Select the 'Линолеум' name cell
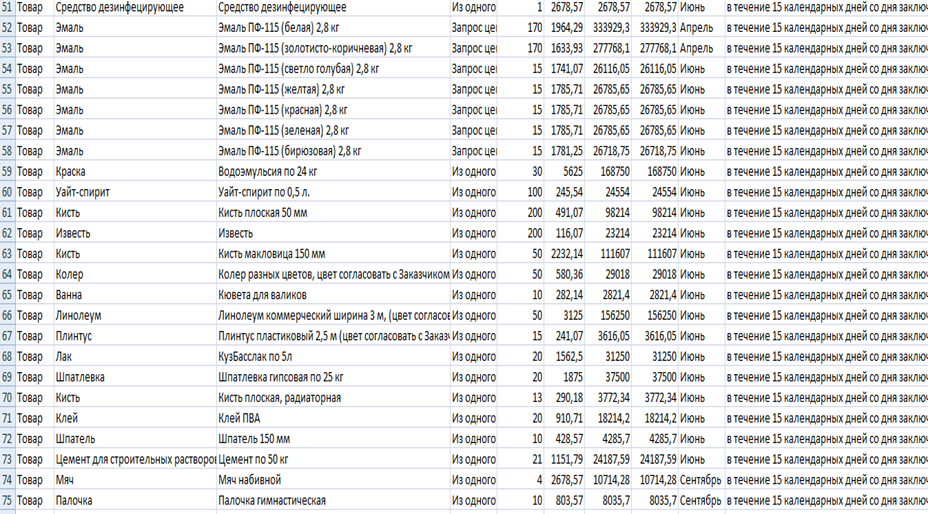Viewport: 928px width, 514px height. coord(136,316)
